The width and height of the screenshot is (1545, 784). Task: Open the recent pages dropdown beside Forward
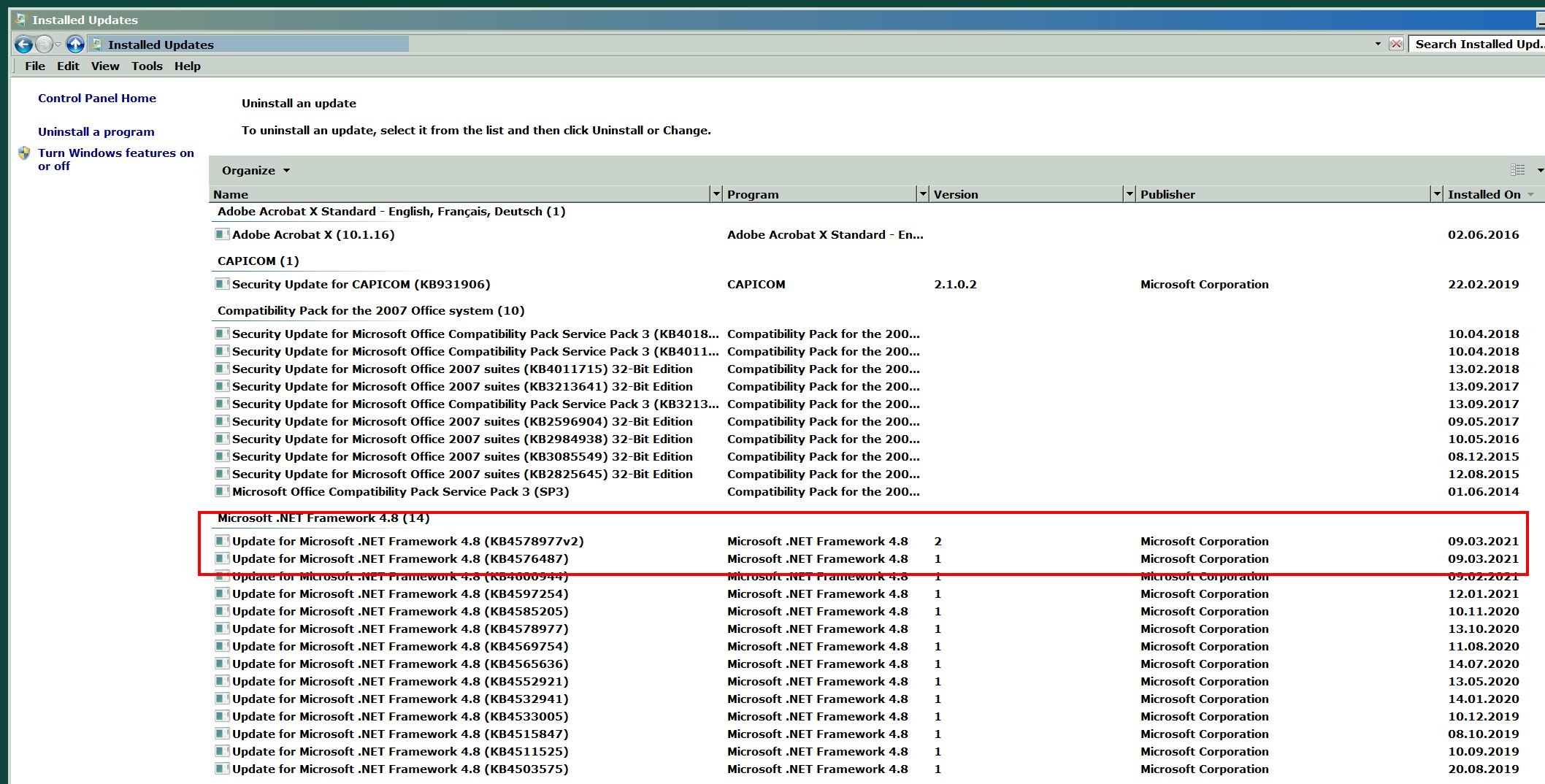58,45
